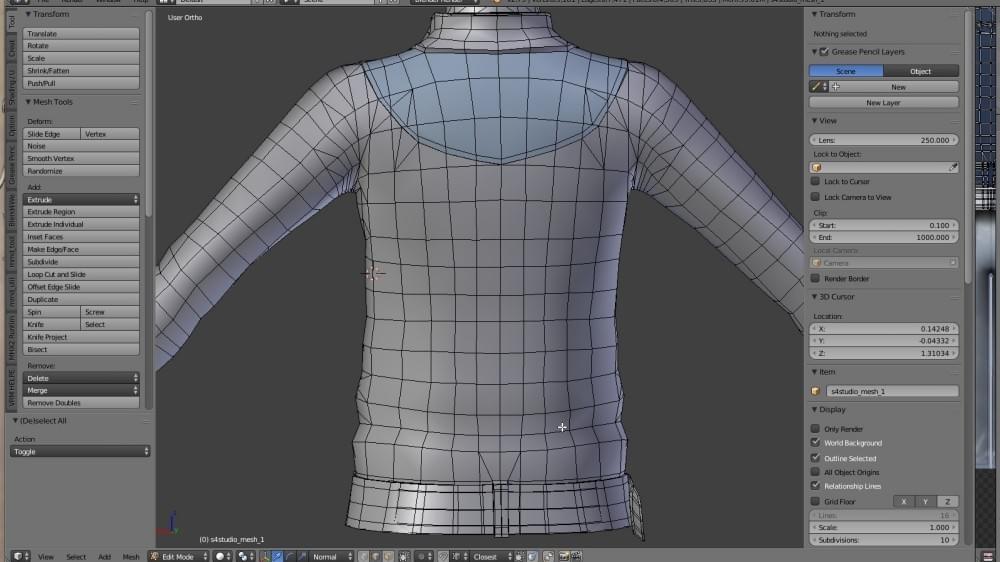Switch to face select mode
Image resolution: width=1000 pixels, height=562 pixels.
(387, 556)
